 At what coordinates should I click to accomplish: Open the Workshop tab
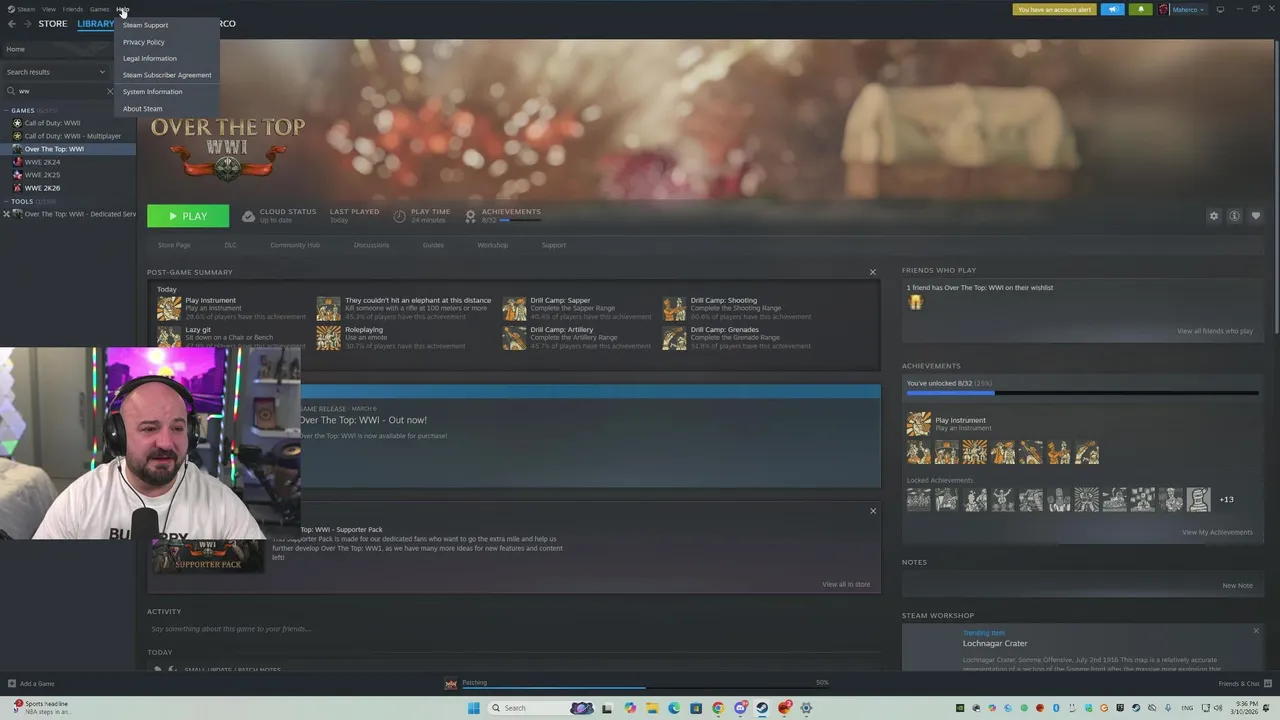(492, 245)
